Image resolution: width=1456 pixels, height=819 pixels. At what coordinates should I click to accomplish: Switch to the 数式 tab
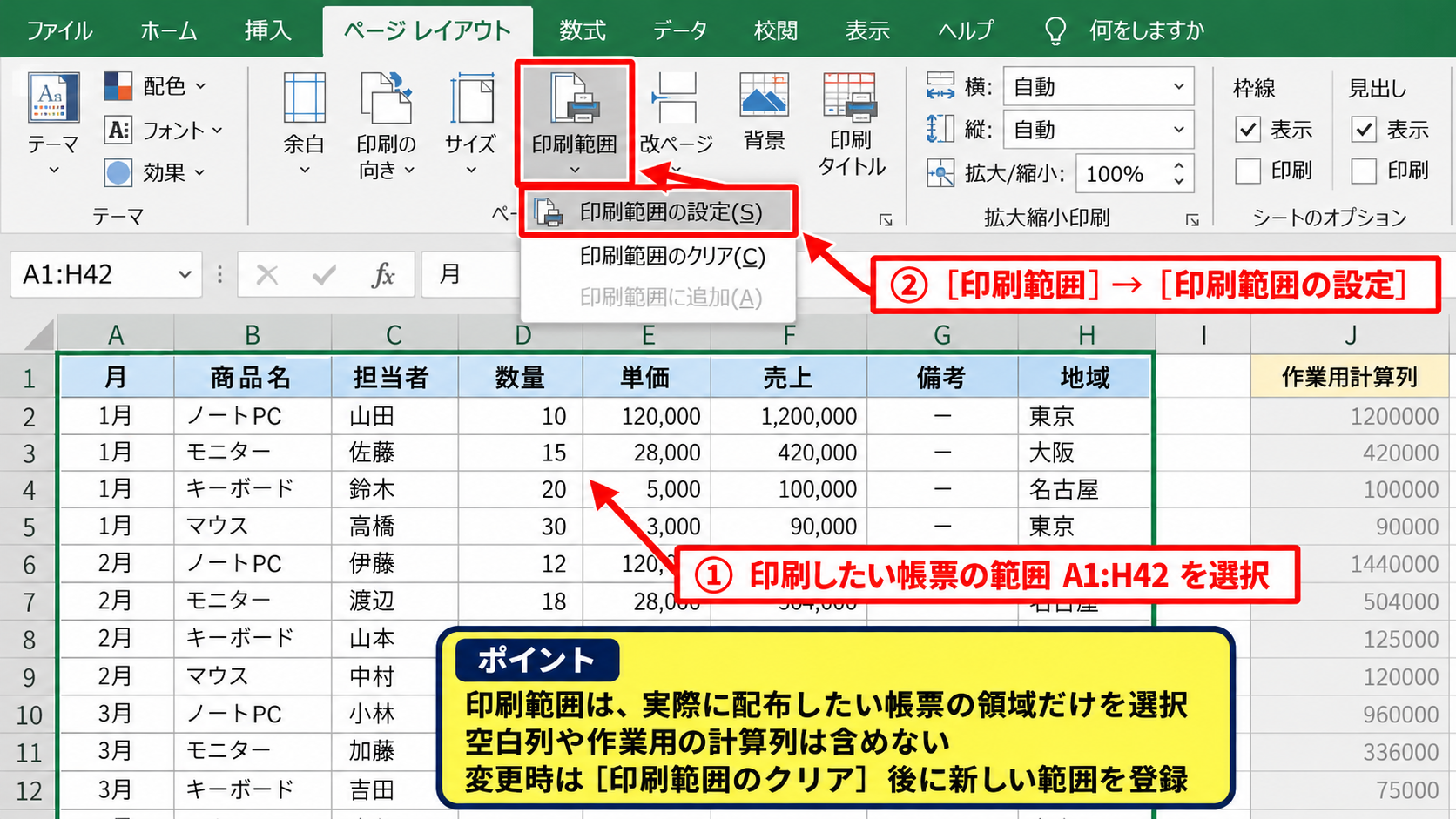coord(582,30)
